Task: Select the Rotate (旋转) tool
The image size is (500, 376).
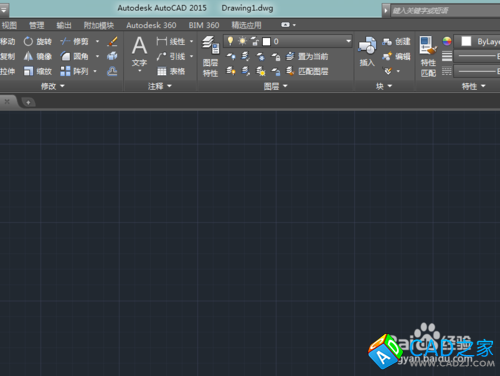Action: [37, 41]
